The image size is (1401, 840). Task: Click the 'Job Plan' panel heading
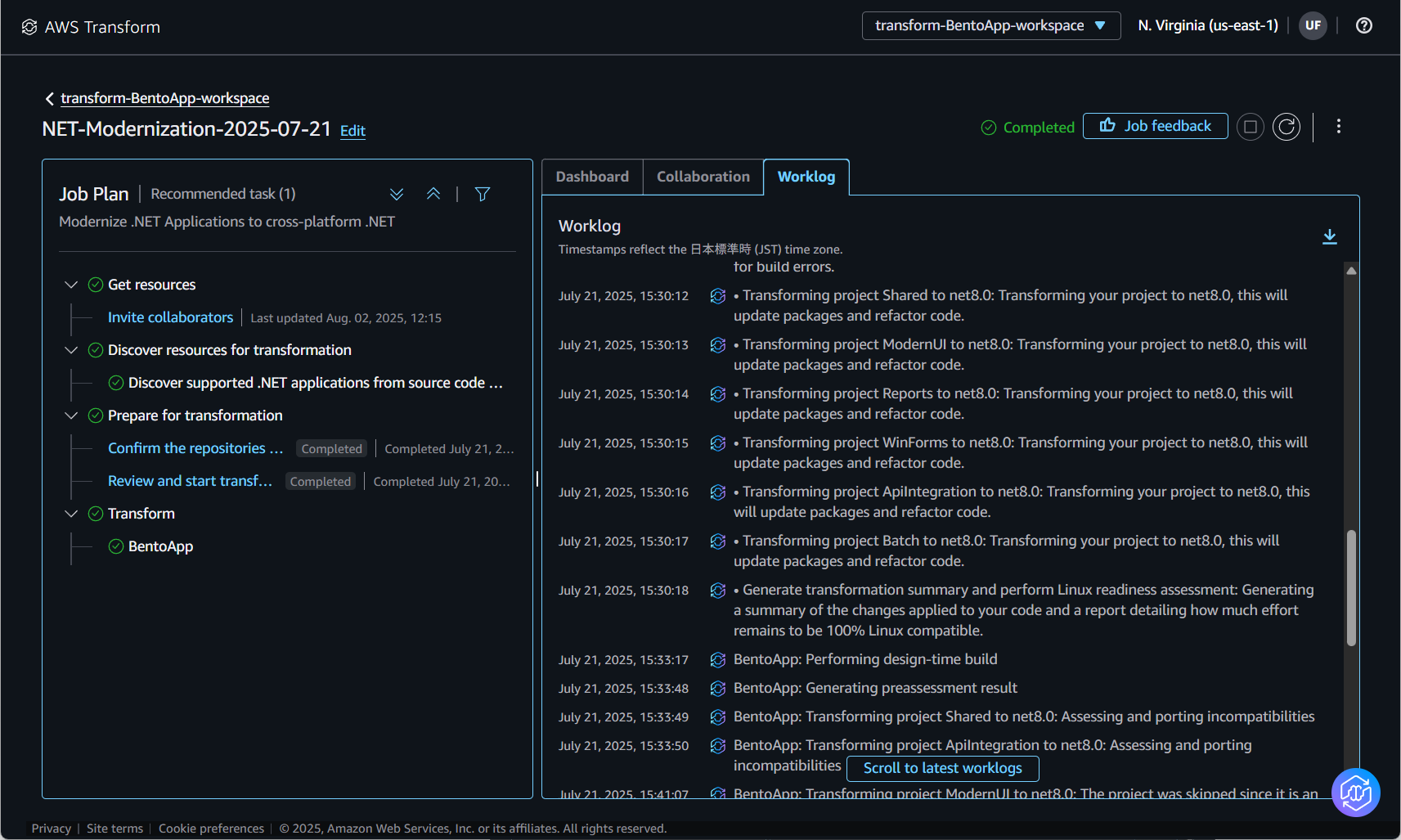pos(94,194)
